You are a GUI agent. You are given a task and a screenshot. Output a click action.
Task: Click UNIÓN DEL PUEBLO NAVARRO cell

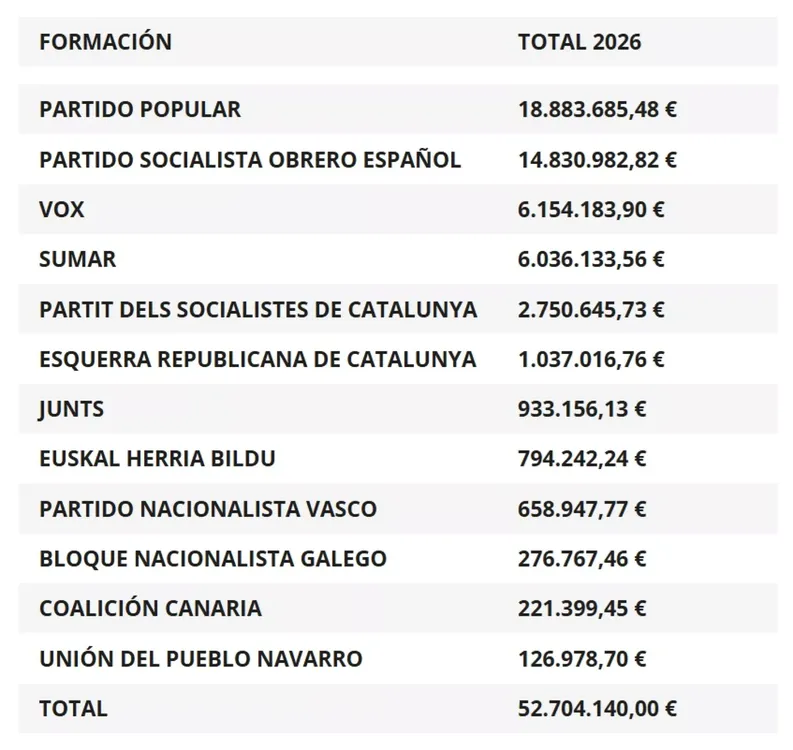point(200,659)
